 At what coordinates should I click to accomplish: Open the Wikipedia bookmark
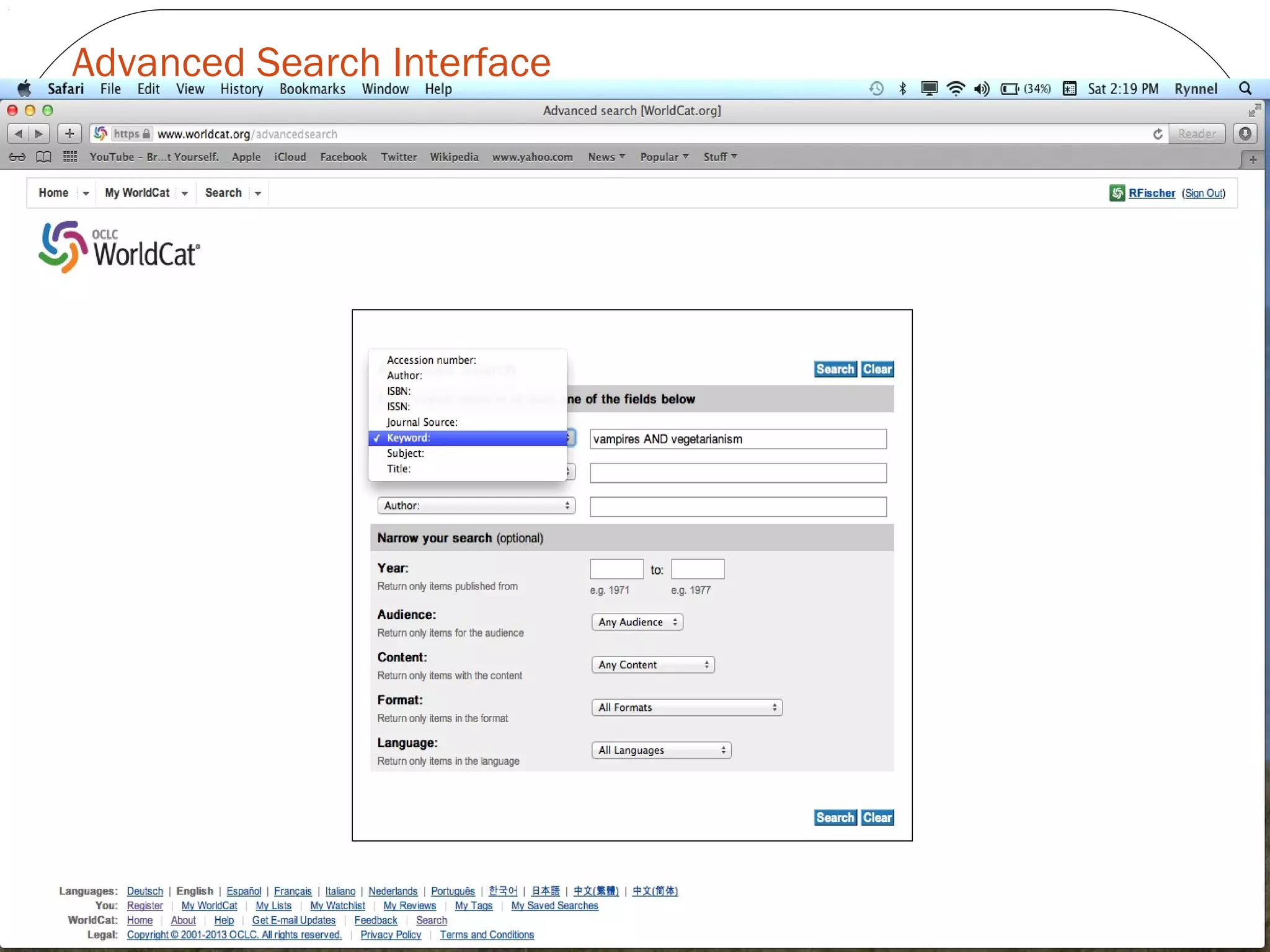point(454,157)
